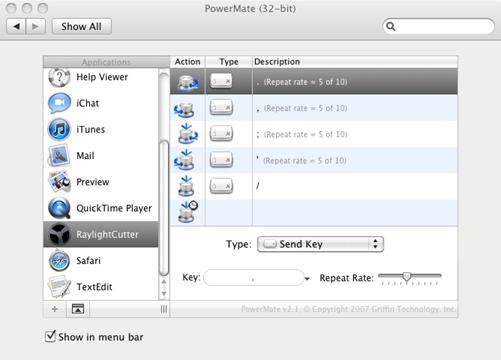This screenshot has width=501, height=360.
Task: Select the RaylightCutter application icon
Action: click(59, 234)
